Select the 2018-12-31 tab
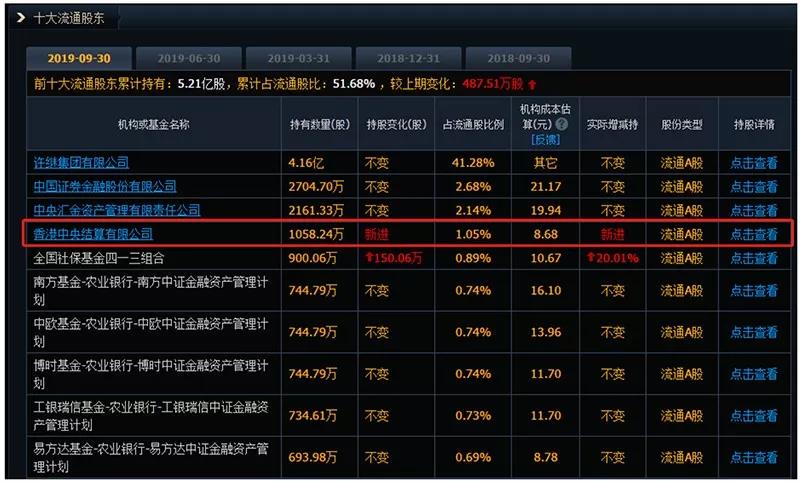This screenshot has height=483, width=800. pos(405,58)
